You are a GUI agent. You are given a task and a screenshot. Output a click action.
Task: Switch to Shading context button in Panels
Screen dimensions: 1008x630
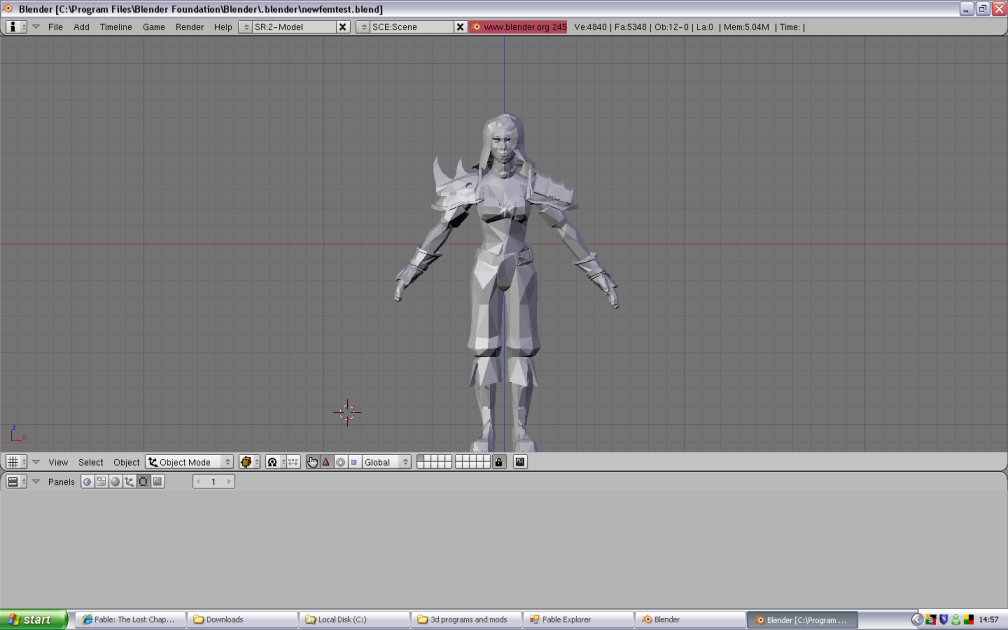pos(115,482)
